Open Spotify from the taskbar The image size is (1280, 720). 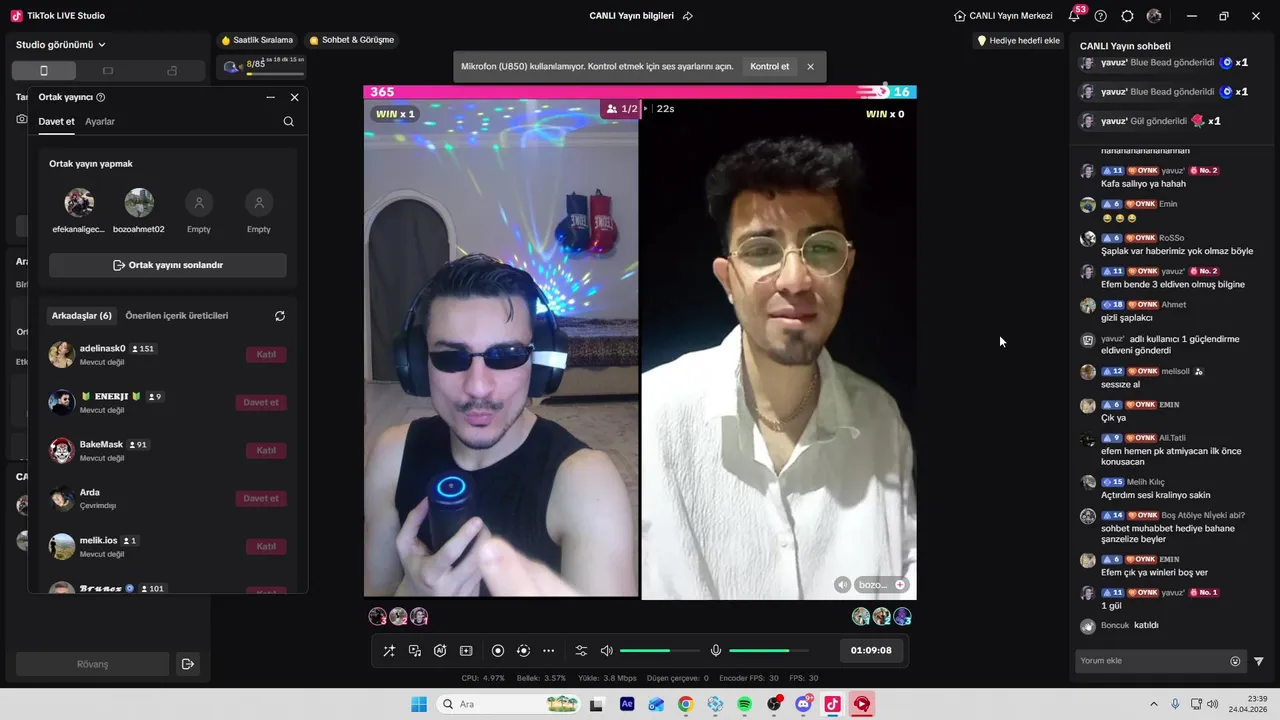(x=745, y=705)
